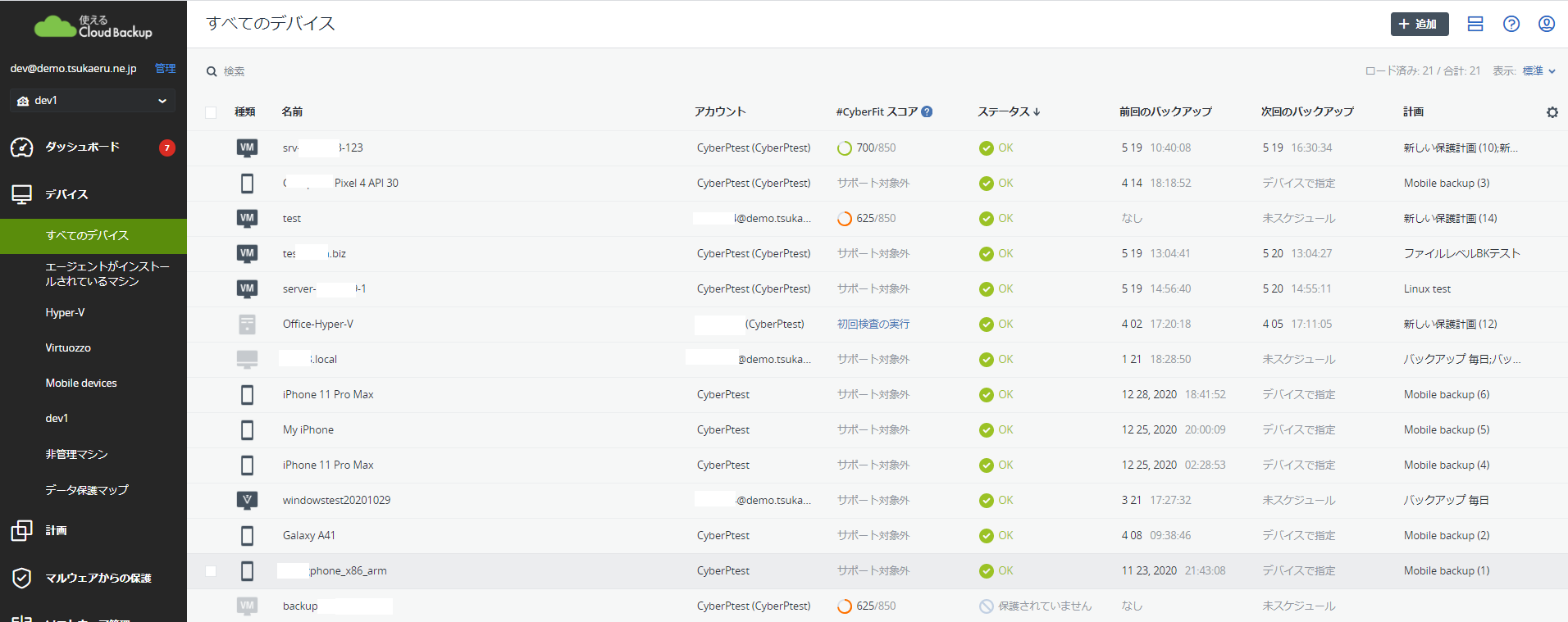This screenshot has width=1568, height=622.
Task: Open the Malware protection (マルウェアからの保護) section
Action: 98,578
